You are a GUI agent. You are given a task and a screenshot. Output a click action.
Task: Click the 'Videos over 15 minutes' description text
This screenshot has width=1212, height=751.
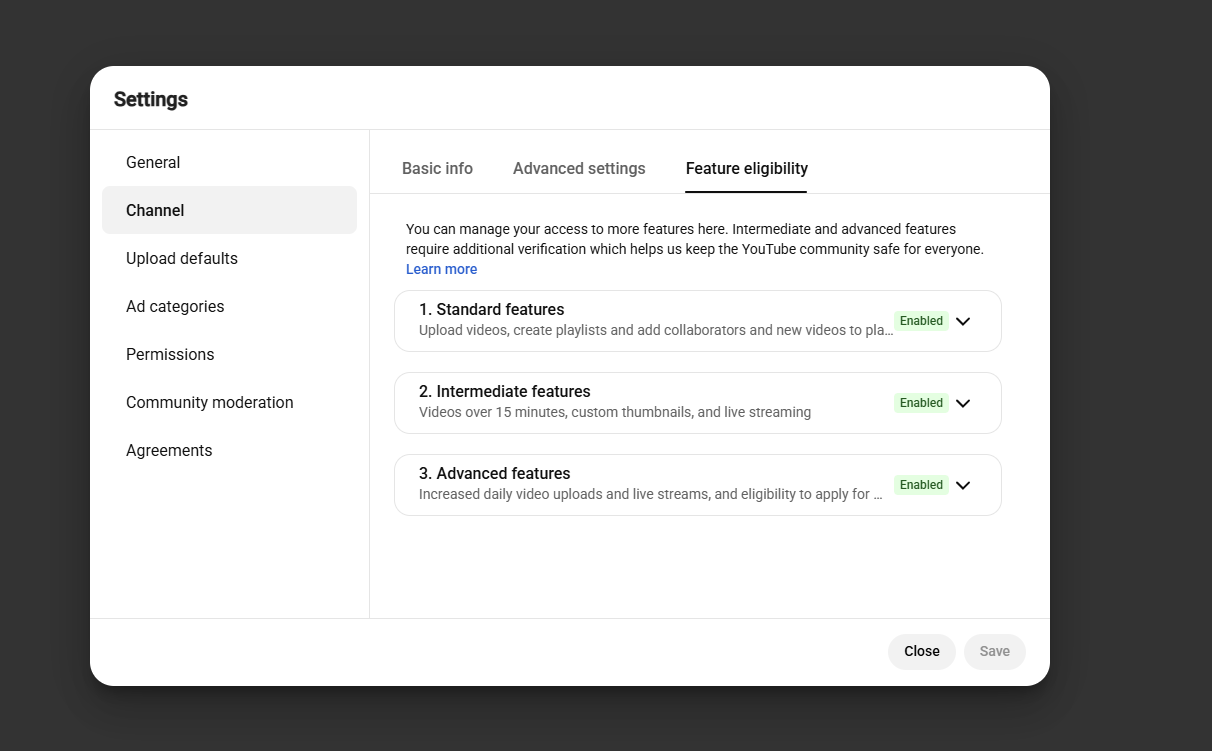click(615, 412)
